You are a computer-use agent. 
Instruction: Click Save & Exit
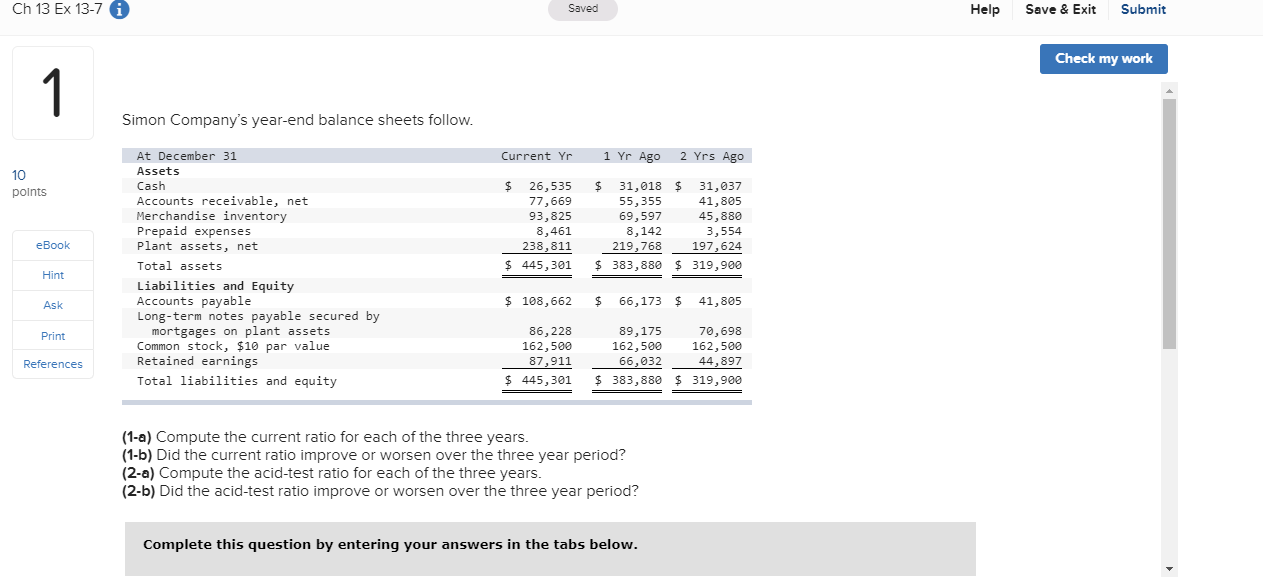pos(1060,9)
